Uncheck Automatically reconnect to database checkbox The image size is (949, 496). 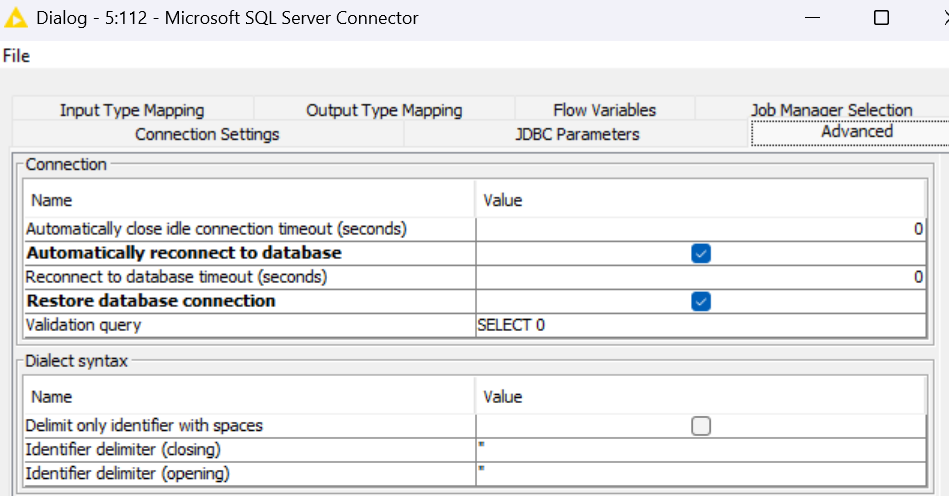(x=701, y=253)
